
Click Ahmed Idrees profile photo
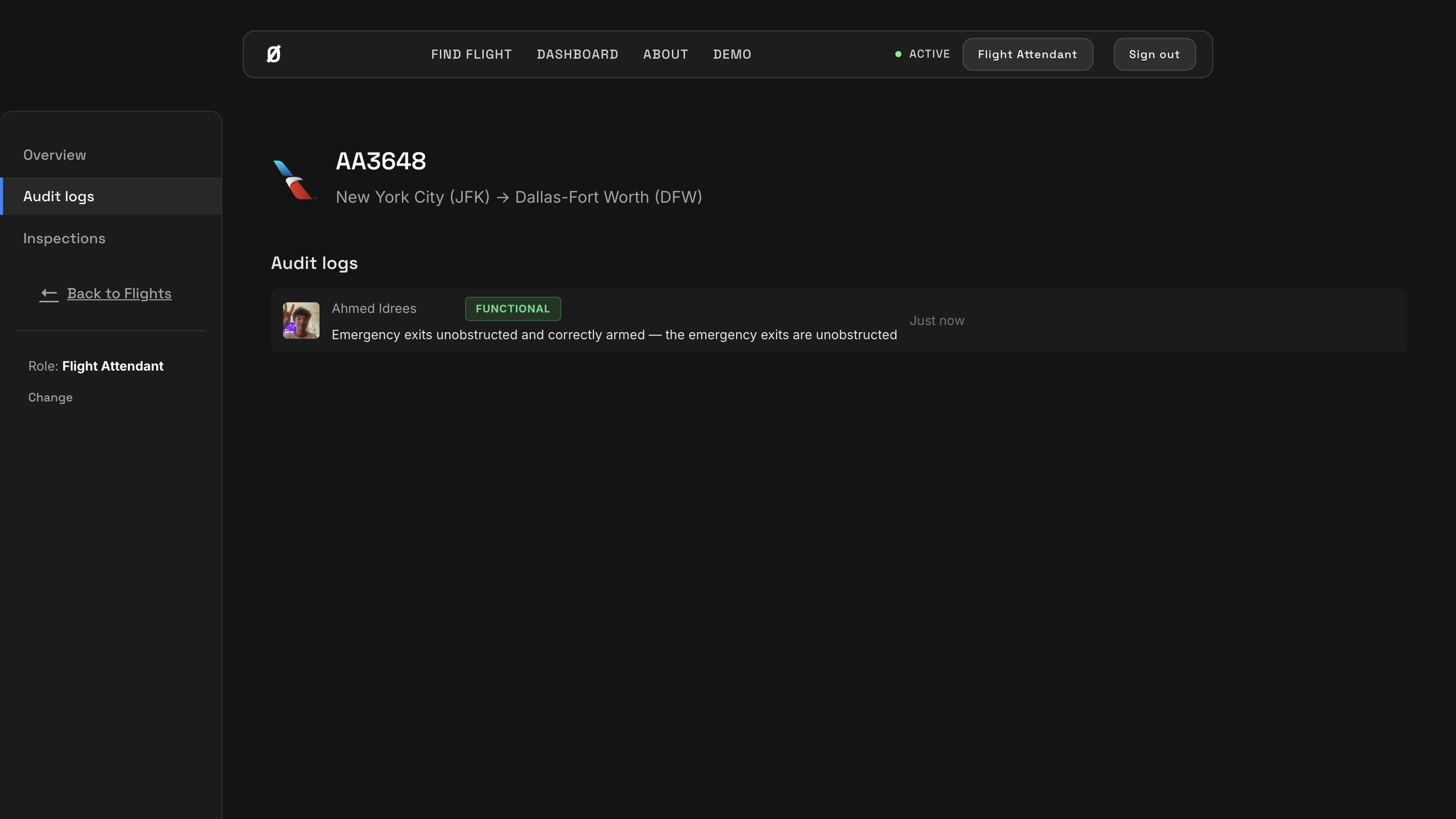click(x=301, y=321)
